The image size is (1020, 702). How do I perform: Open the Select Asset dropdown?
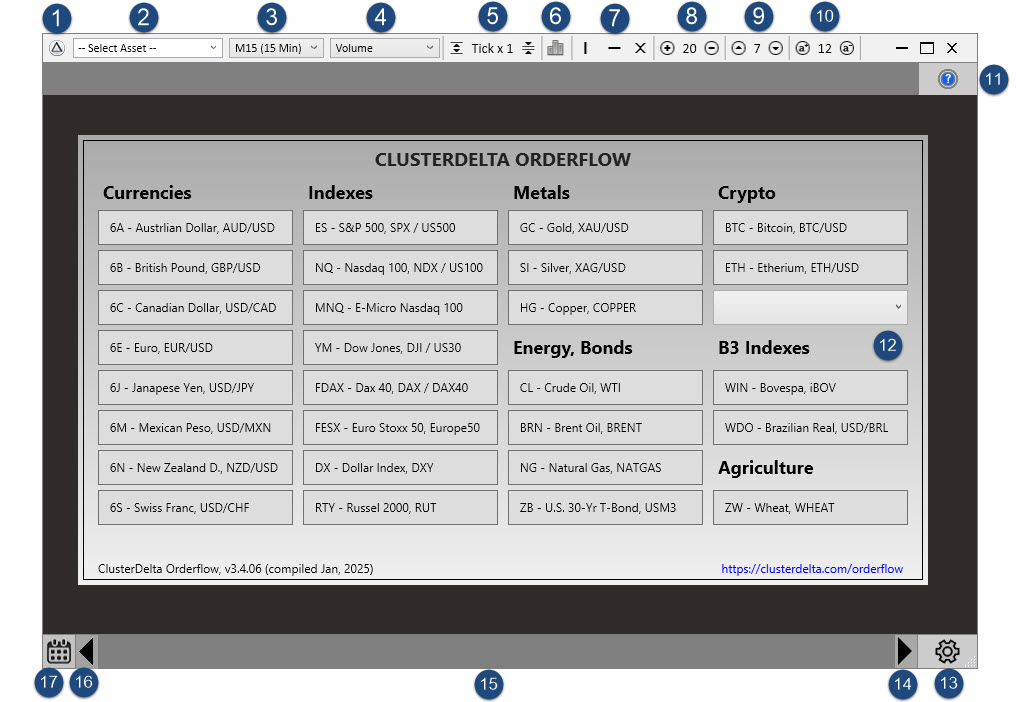coord(148,48)
